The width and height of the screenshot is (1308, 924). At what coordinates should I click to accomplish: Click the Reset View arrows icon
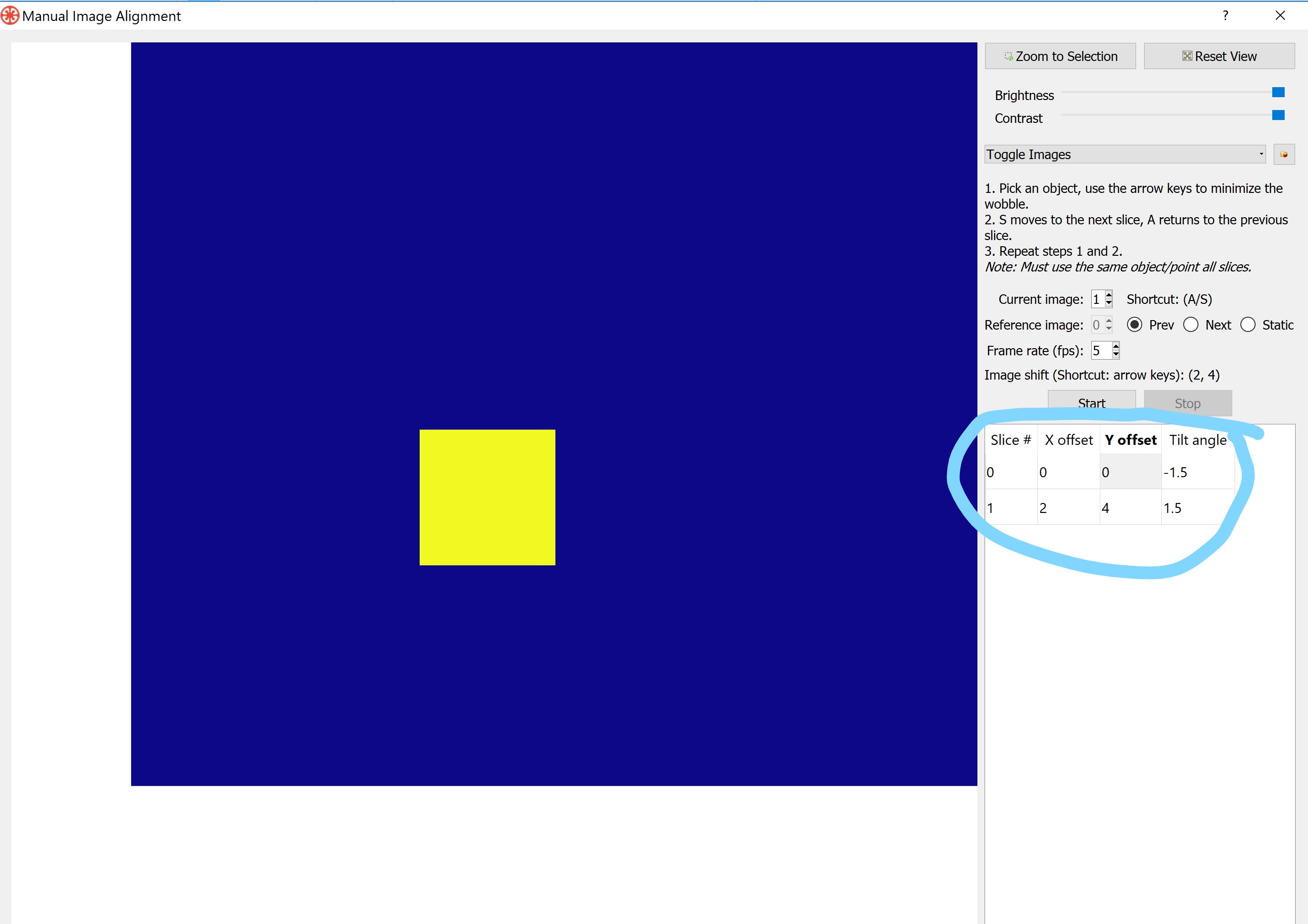[x=1187, y=56]
